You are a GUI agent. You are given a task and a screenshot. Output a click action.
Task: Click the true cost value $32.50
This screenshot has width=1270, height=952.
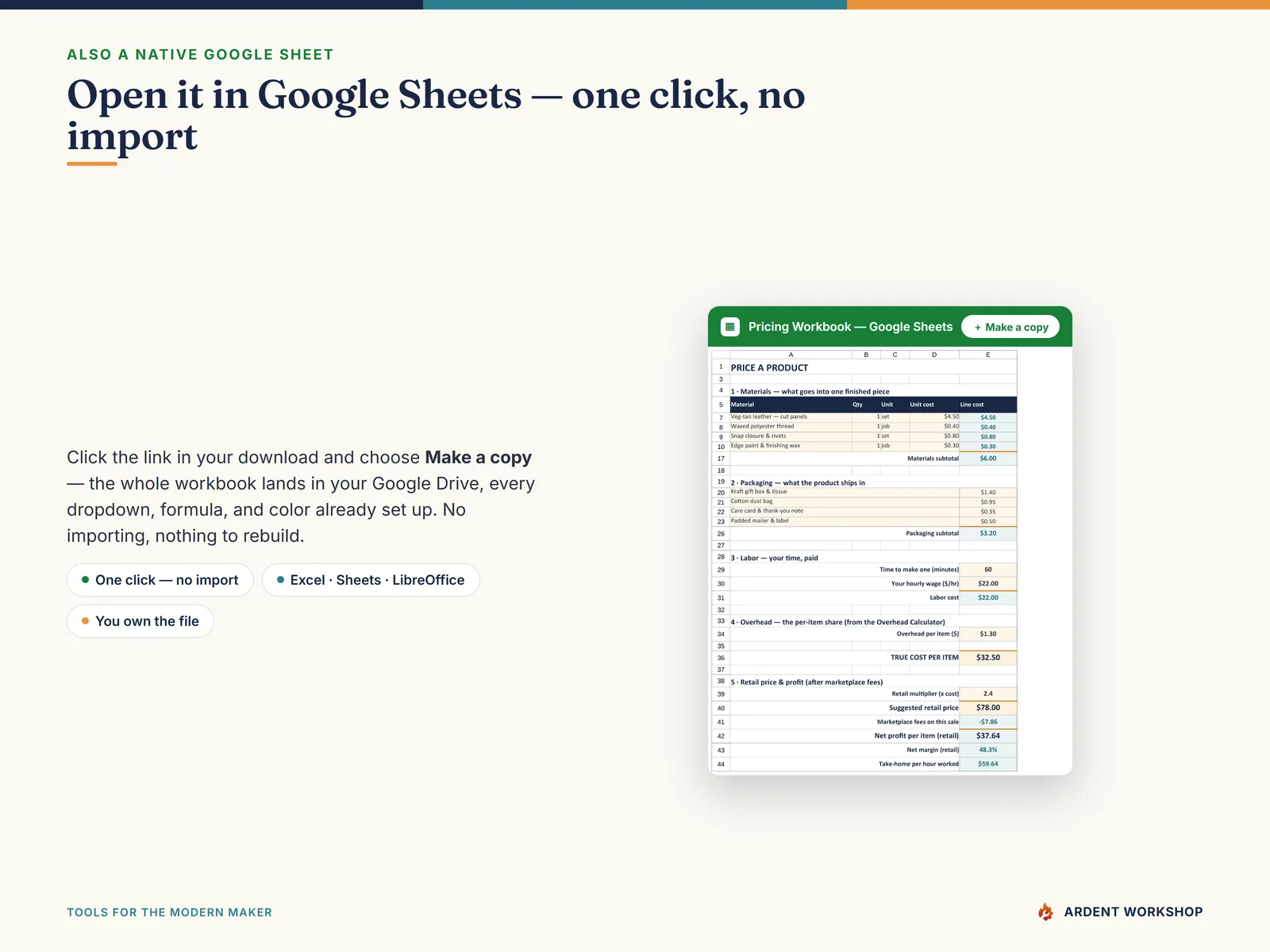point(988,658)
